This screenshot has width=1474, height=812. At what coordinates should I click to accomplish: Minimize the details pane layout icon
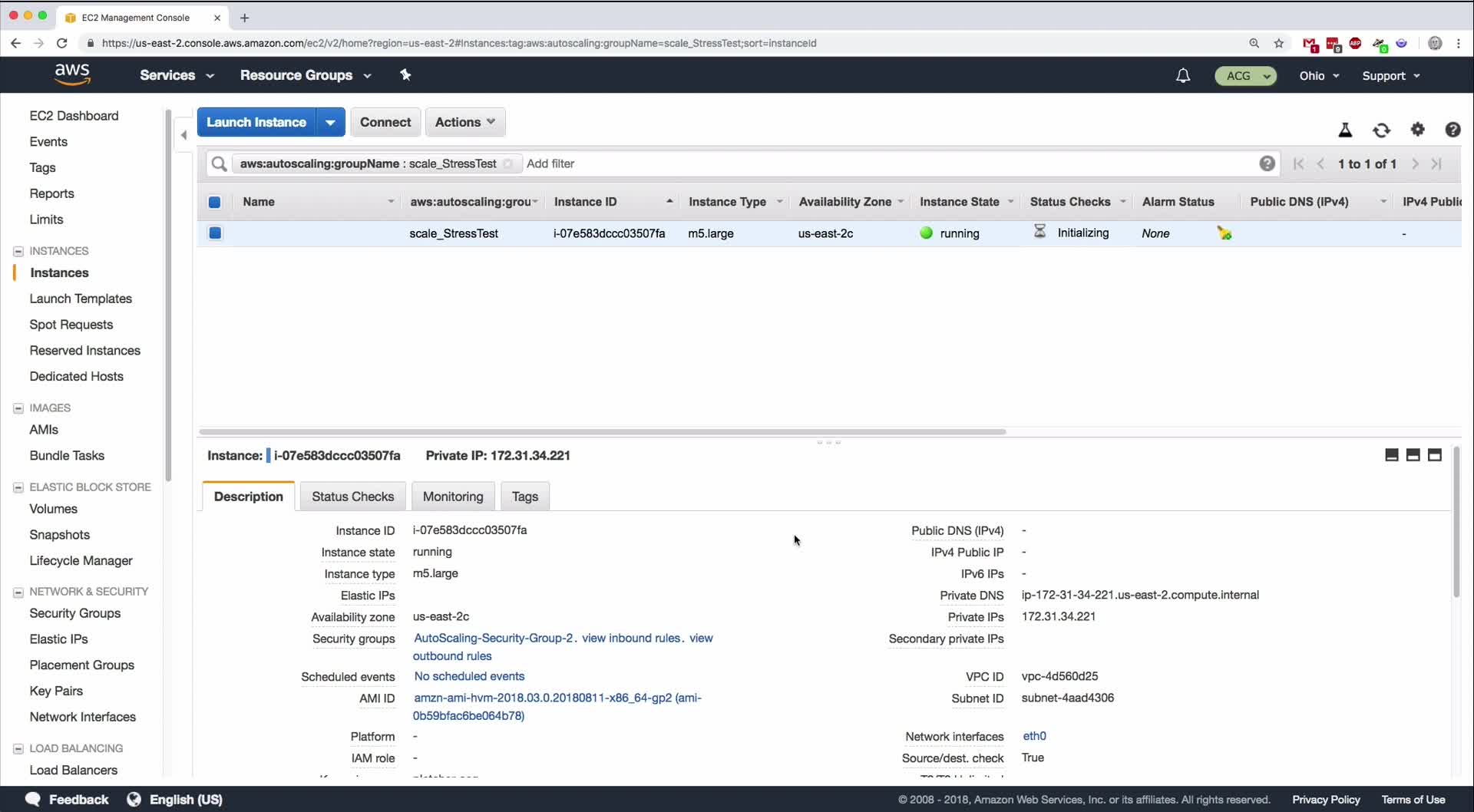(1391, 455)
